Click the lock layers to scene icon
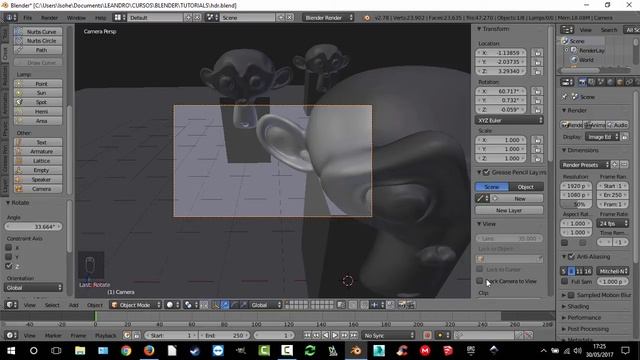This screenshot has height=360, width=640. pos(341,305)
